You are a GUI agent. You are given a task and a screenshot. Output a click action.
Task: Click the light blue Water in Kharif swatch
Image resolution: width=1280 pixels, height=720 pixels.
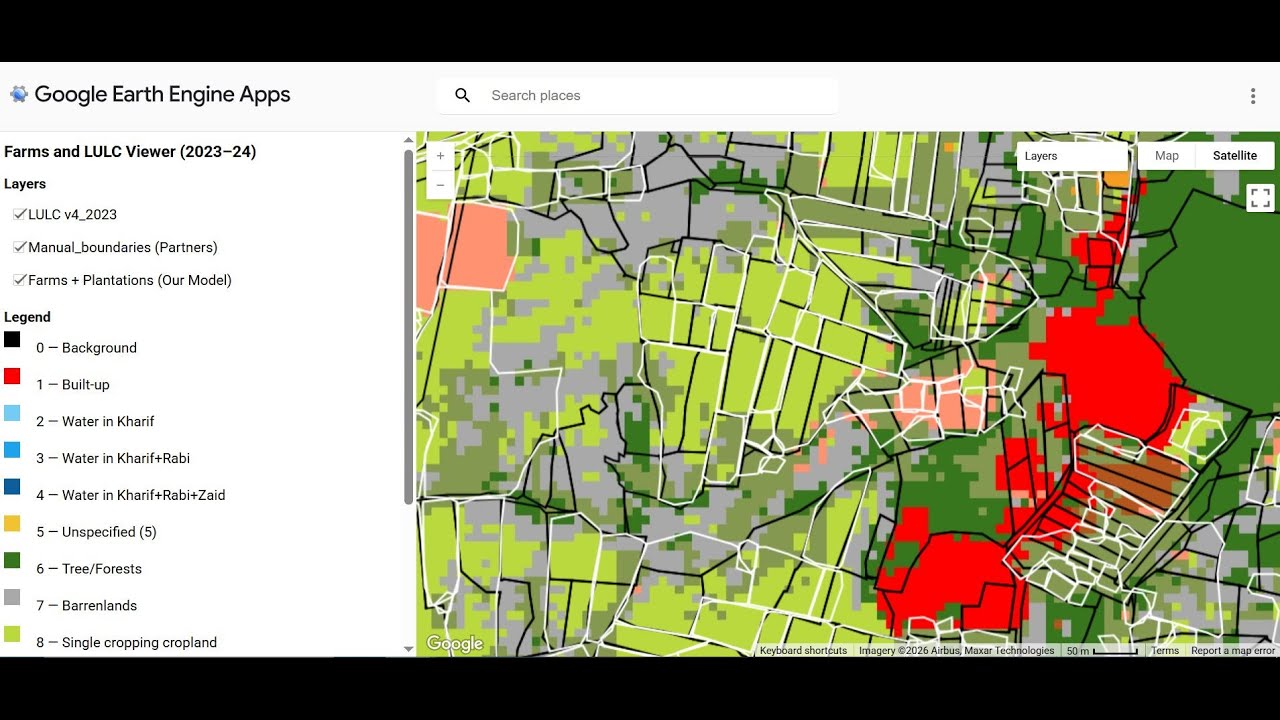pyautogui.click(x=12, y=413)
